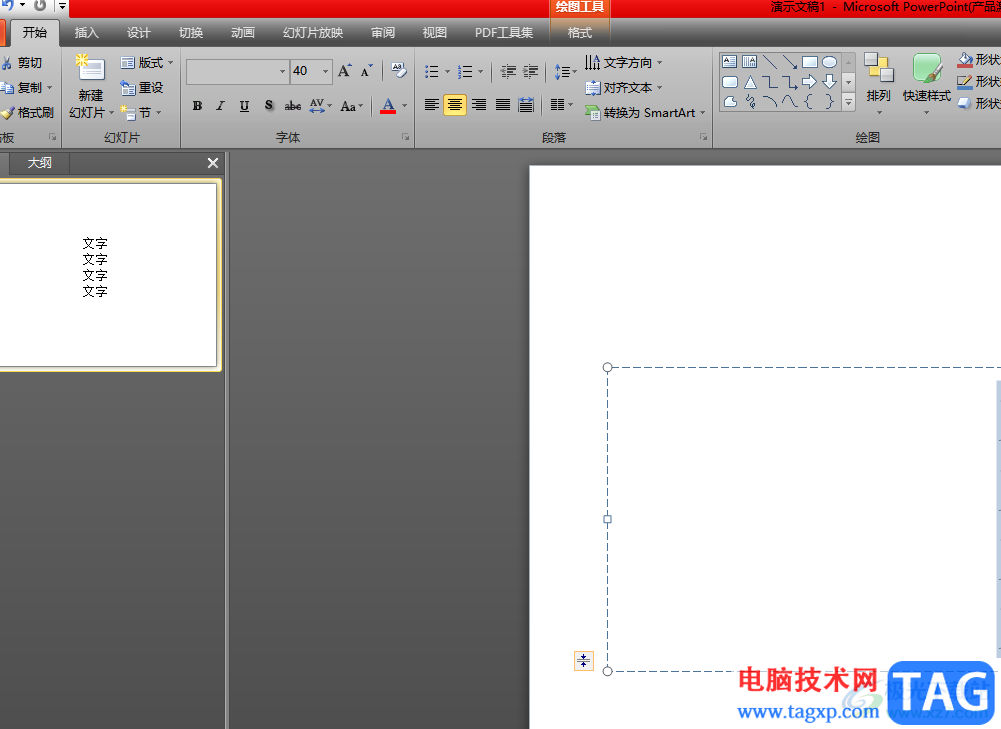Screen dimensions: 1001x729
Task: Select rectangle shape in gallery
Action: (x=809, y=62)
